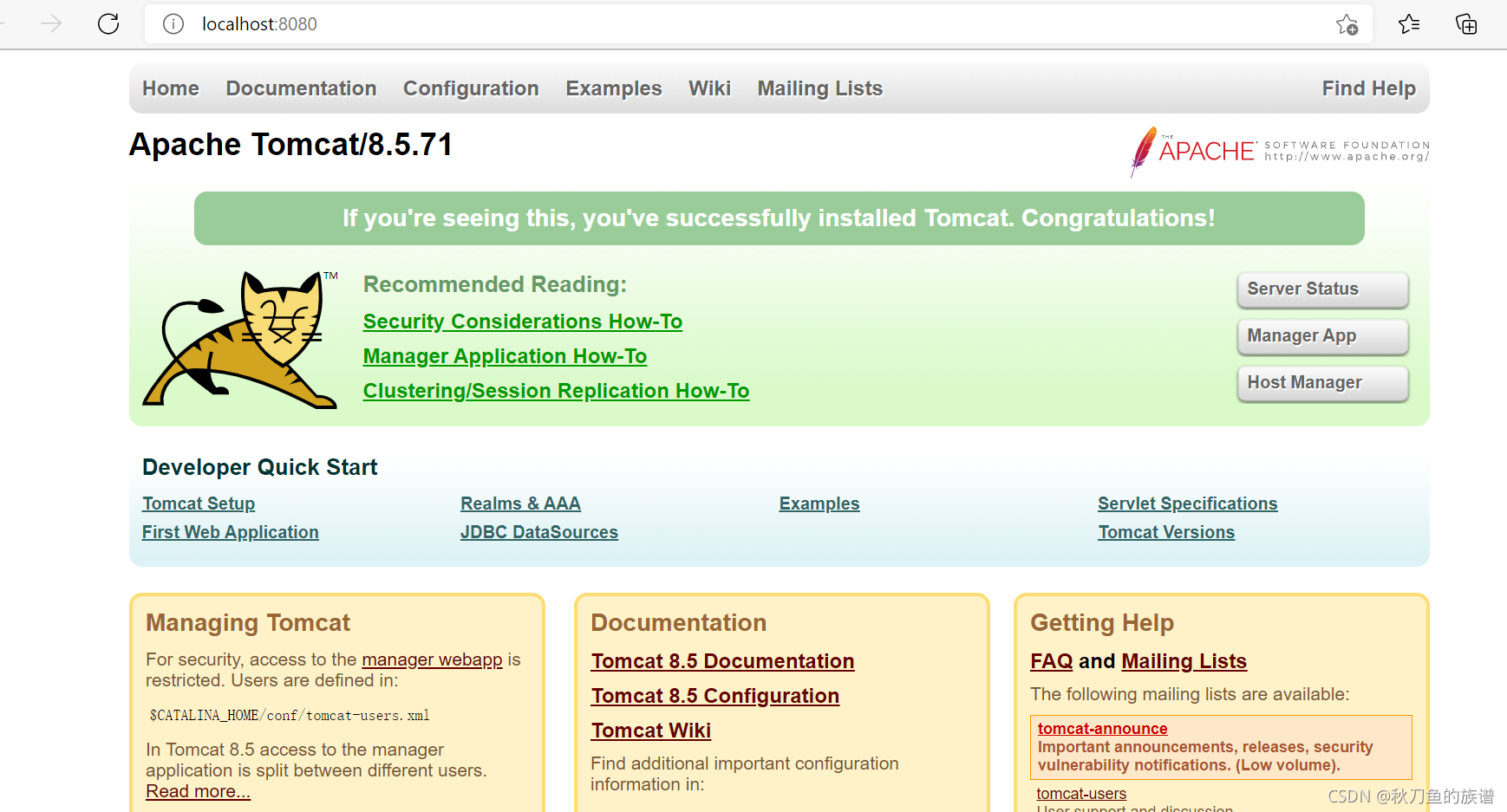Click the forward navigation arrow
Image resolution: width=1507 pixels, height=812 pixels.
pyautogui.click(x=51, y=23)
